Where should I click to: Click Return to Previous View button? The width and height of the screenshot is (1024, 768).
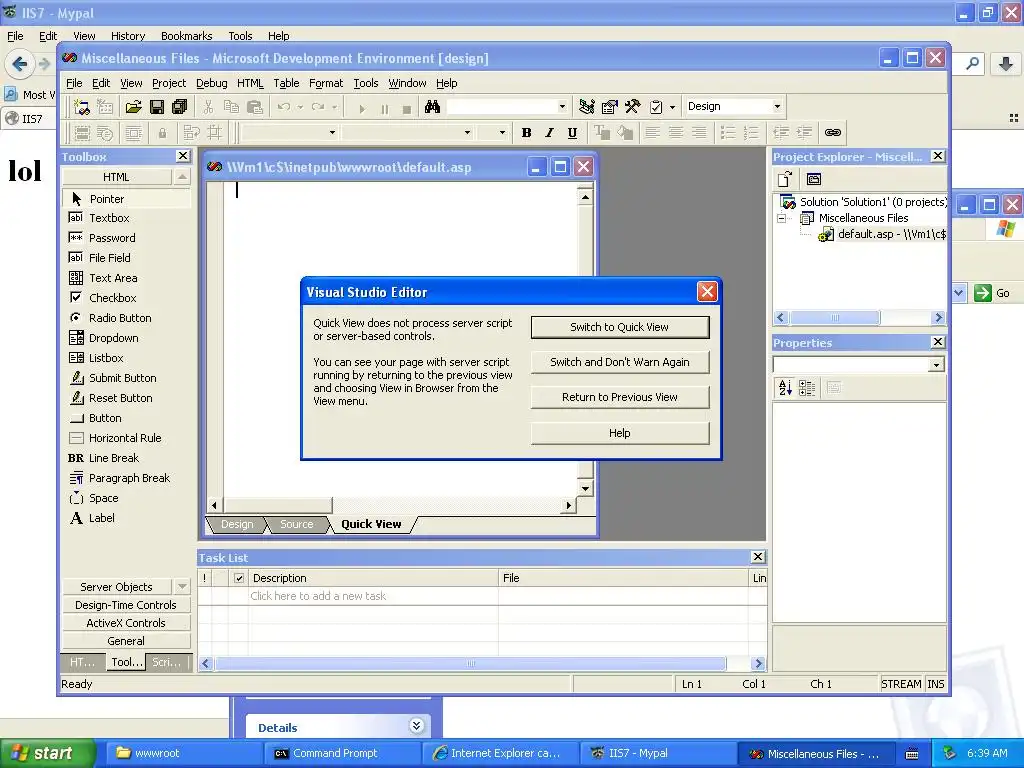coord(620,397)
